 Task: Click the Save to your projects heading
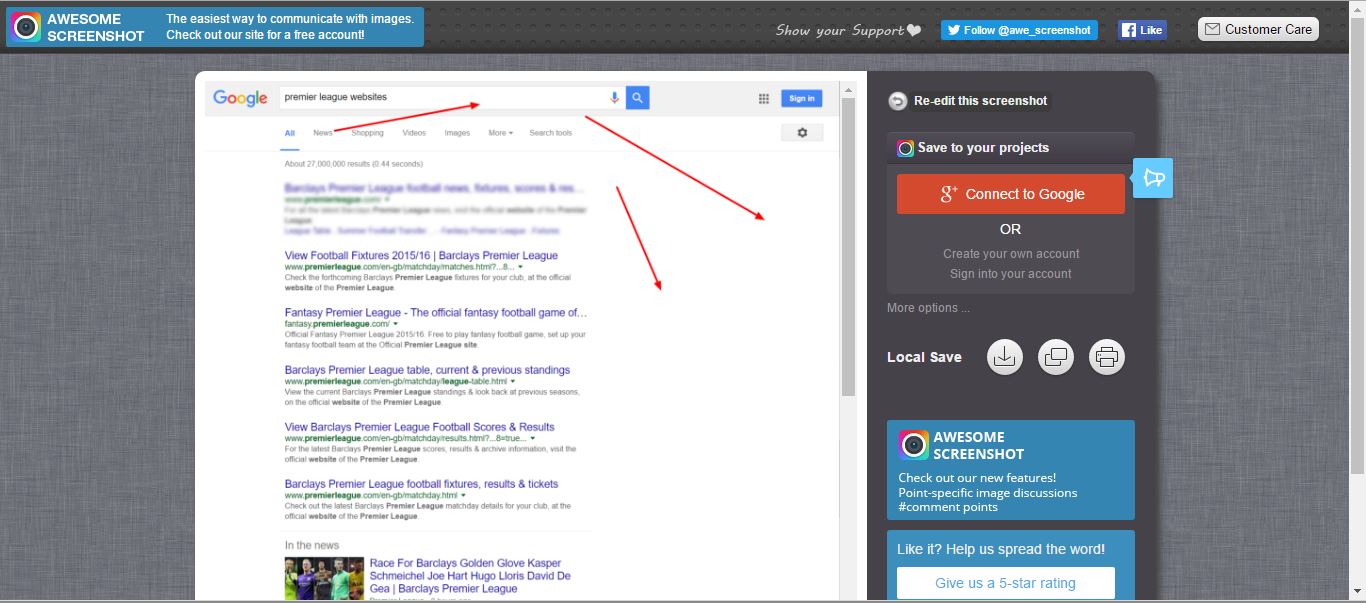coord(983,148)
